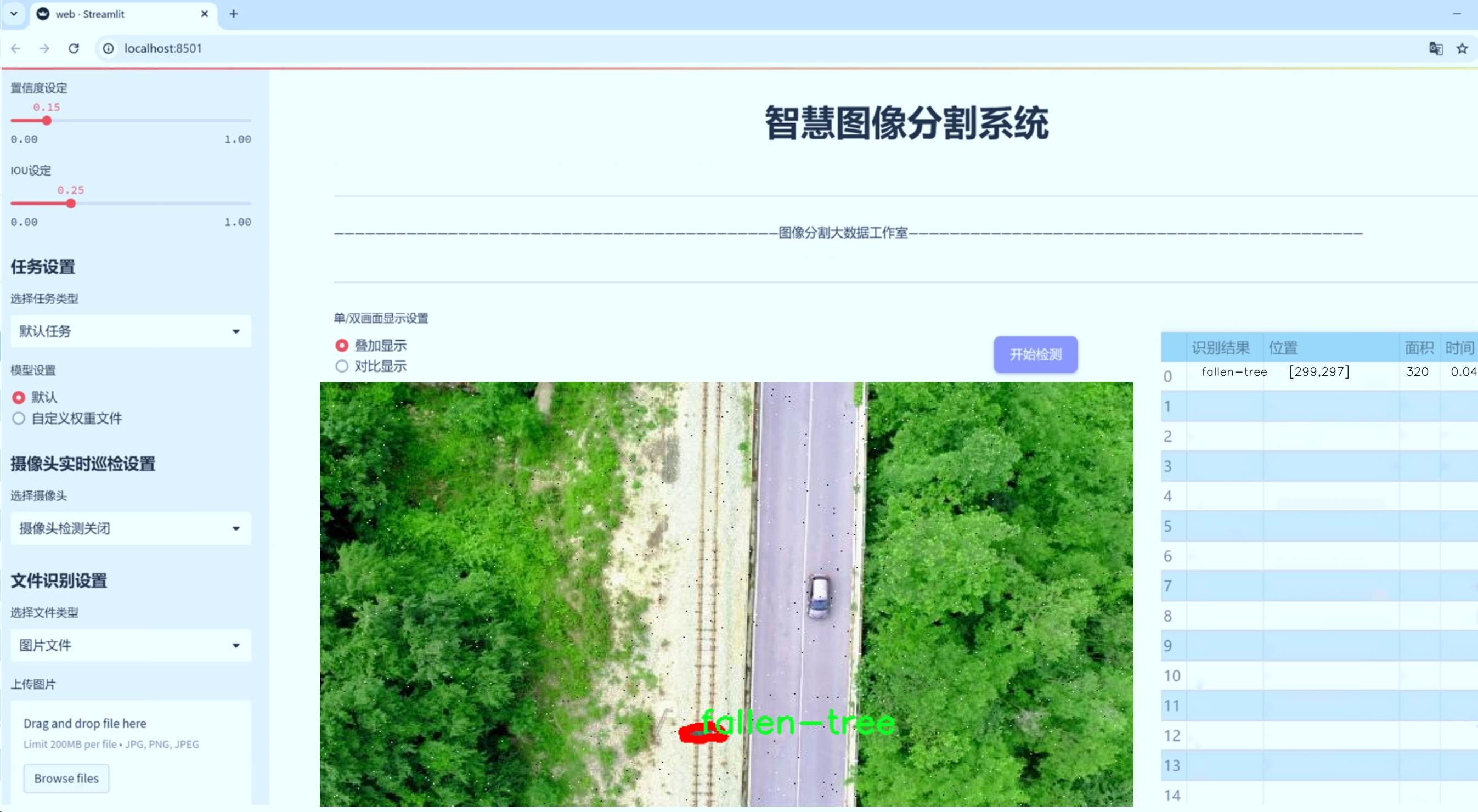Click the Browse files button
This screenshot has width=1478, height=812.
[x=66, y=778]
